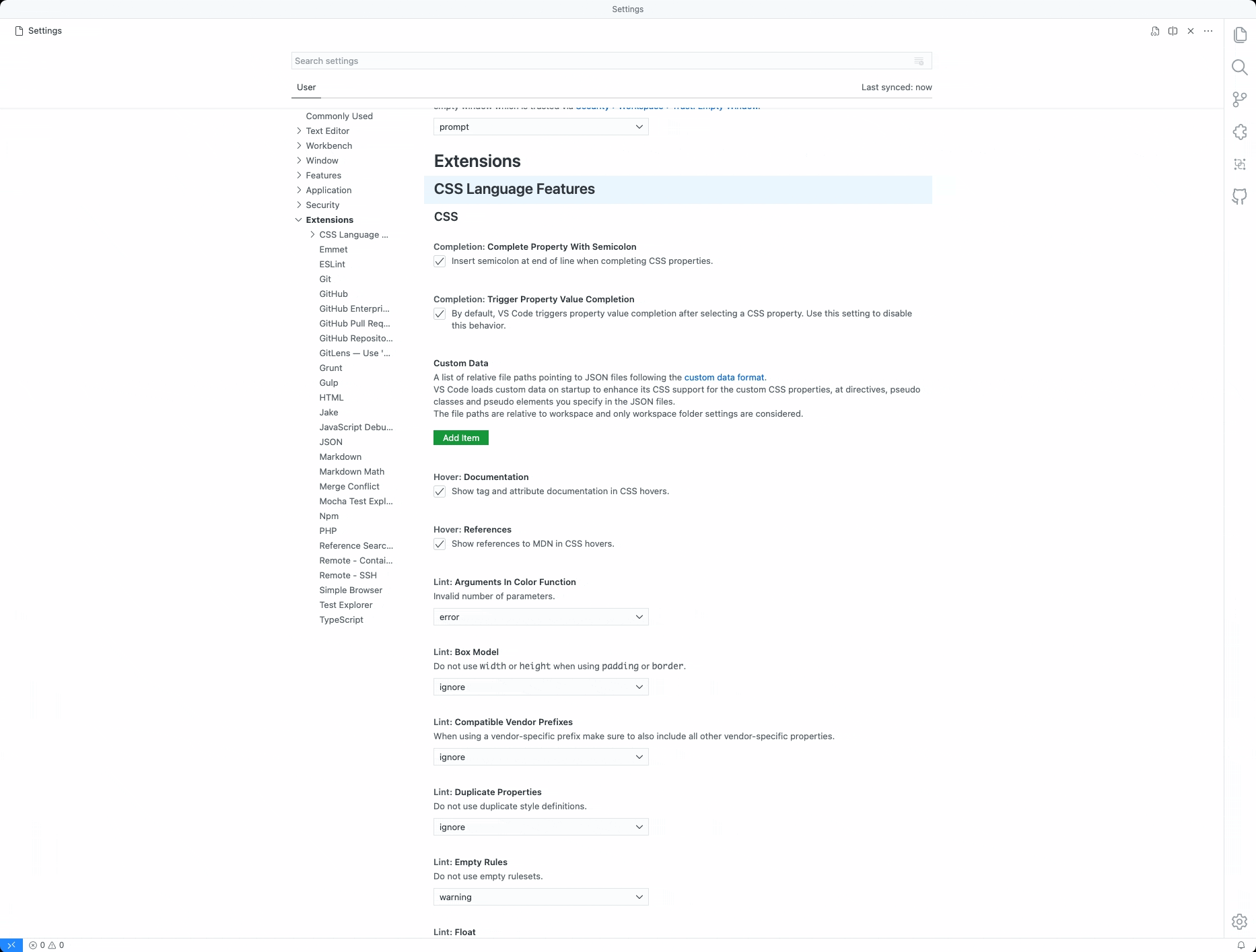Open the Extensions puzzle icon
This screenshot has width=1256, height=952.
[x=1240, y=132]
